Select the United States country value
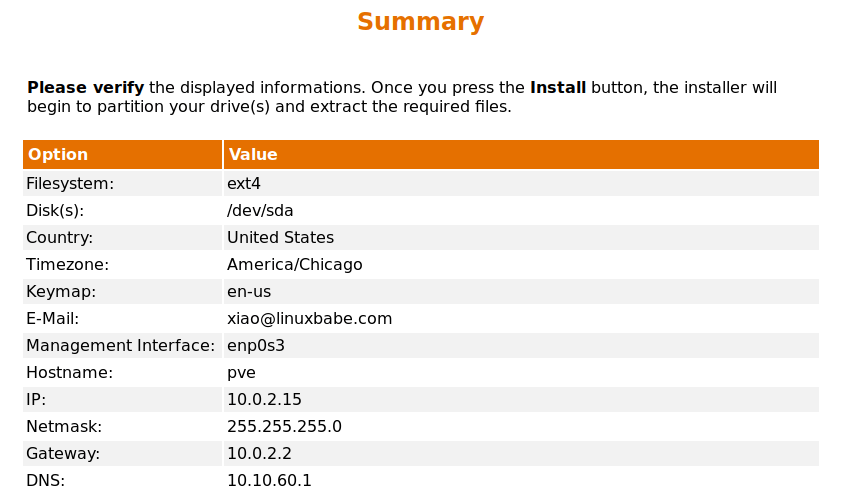Image resolution: width=865 pixels, height=500 pixels. 280,238
